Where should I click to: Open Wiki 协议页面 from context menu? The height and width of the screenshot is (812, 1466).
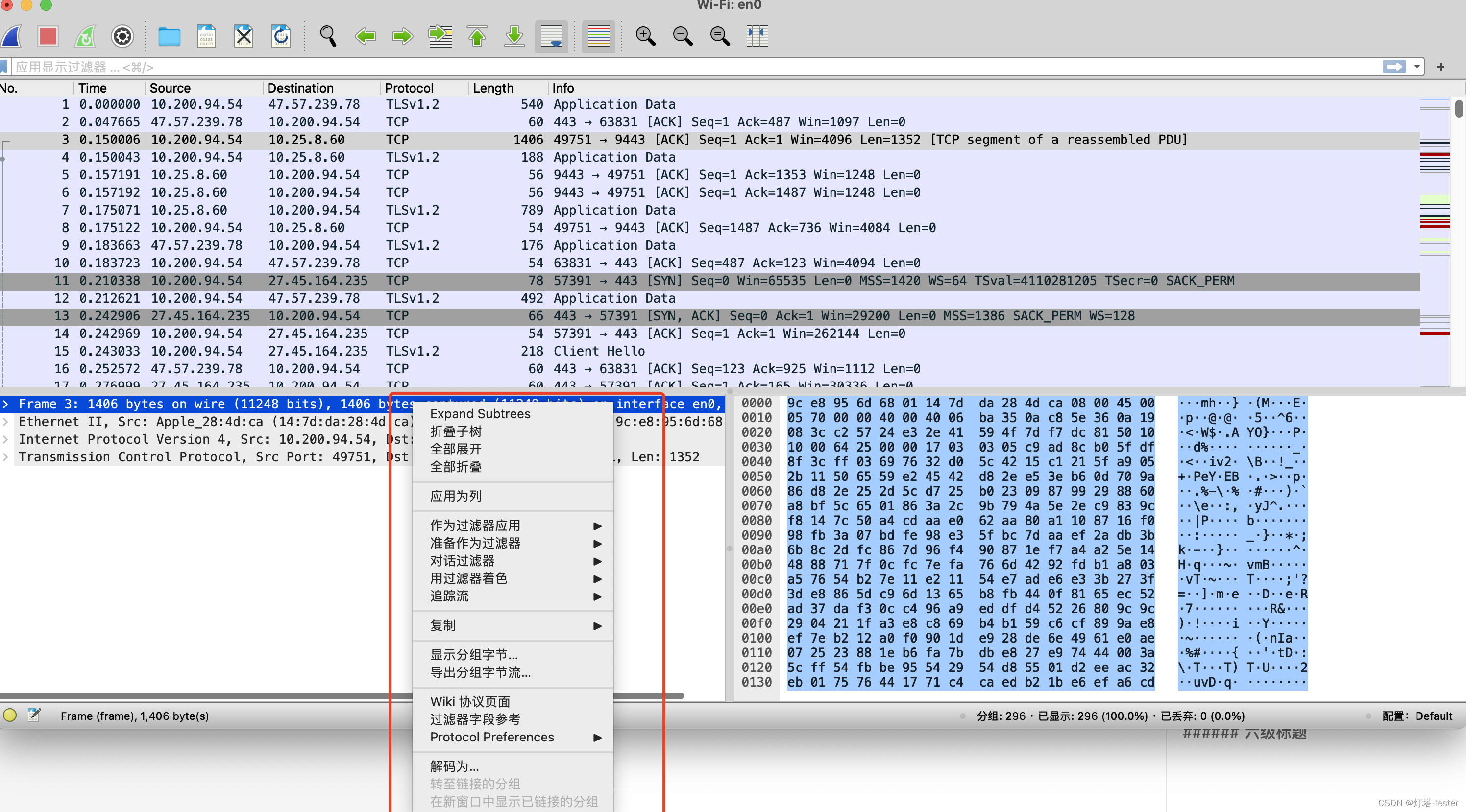pyautogui.click(x=513, y=702)
